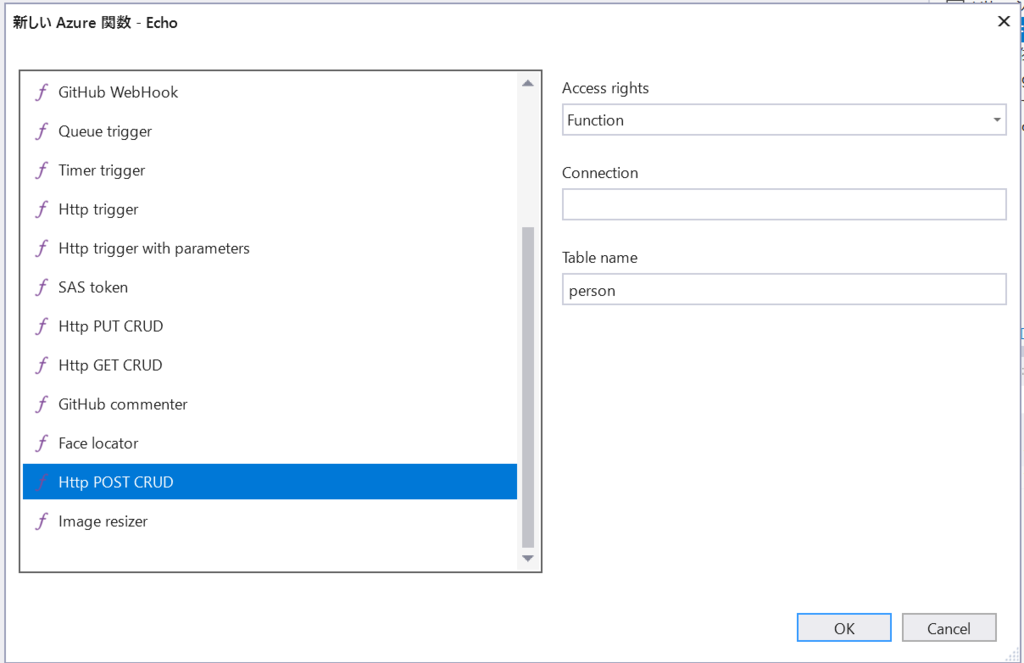Open the Access rights dropdown
The height and width of the screenshot is (663, 1024).
[x=784, y=120]
